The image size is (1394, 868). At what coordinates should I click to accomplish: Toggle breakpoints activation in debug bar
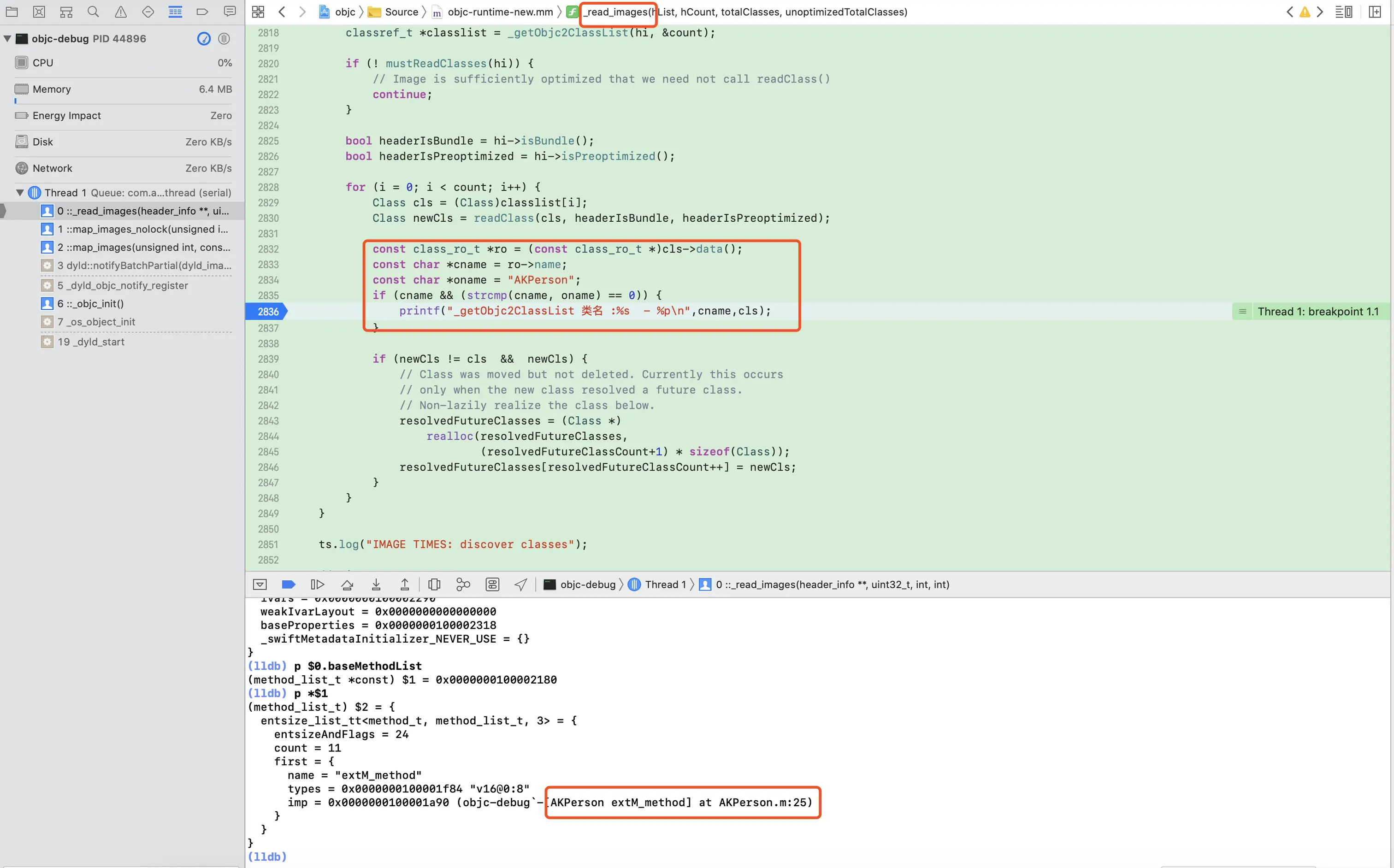point(288,585)
